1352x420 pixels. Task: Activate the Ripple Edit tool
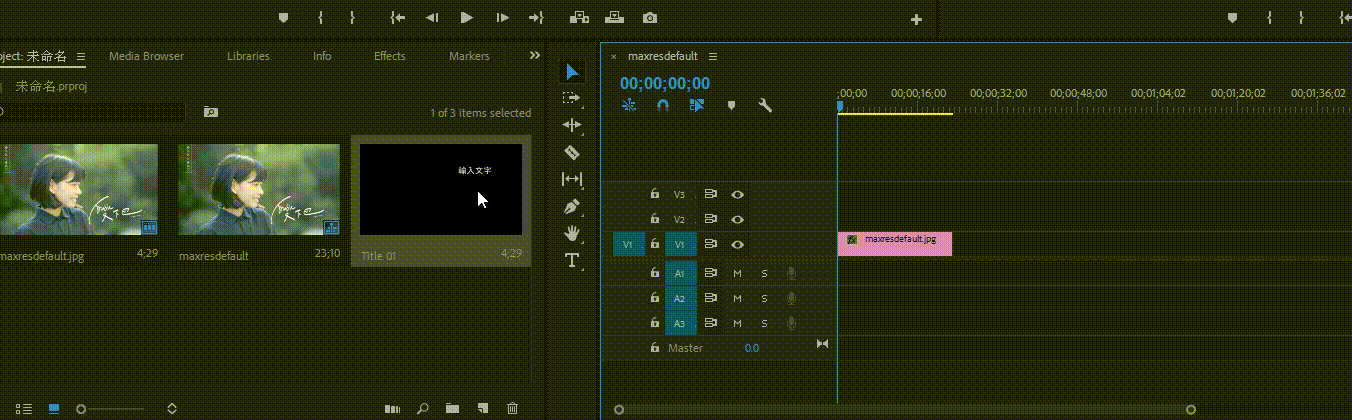point(572,125)
